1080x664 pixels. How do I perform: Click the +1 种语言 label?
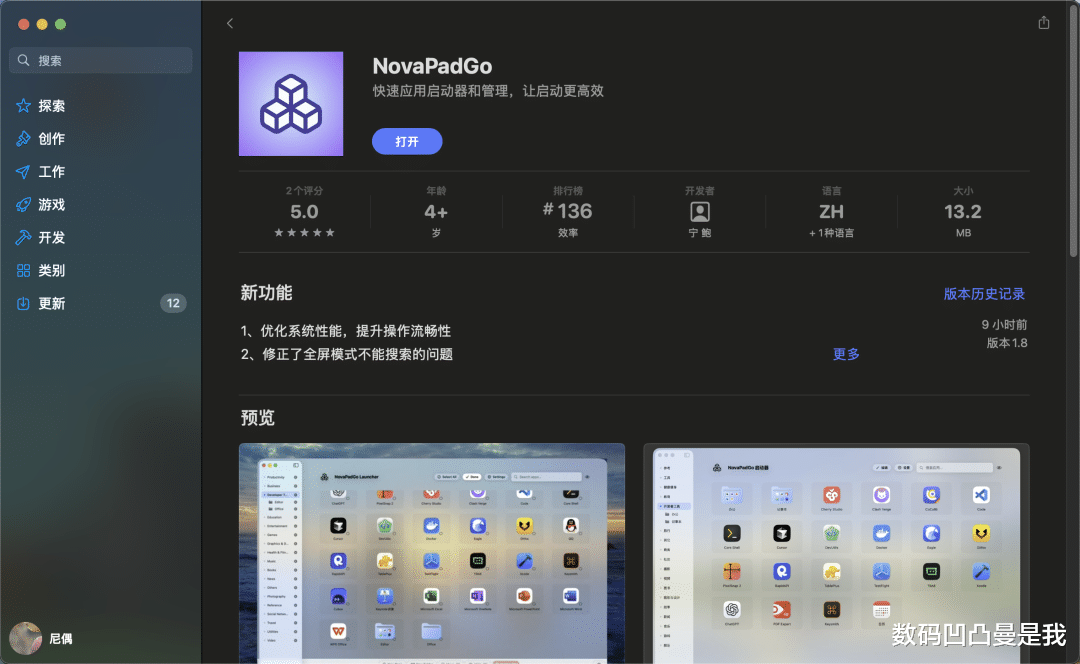[x=831, y=234]
